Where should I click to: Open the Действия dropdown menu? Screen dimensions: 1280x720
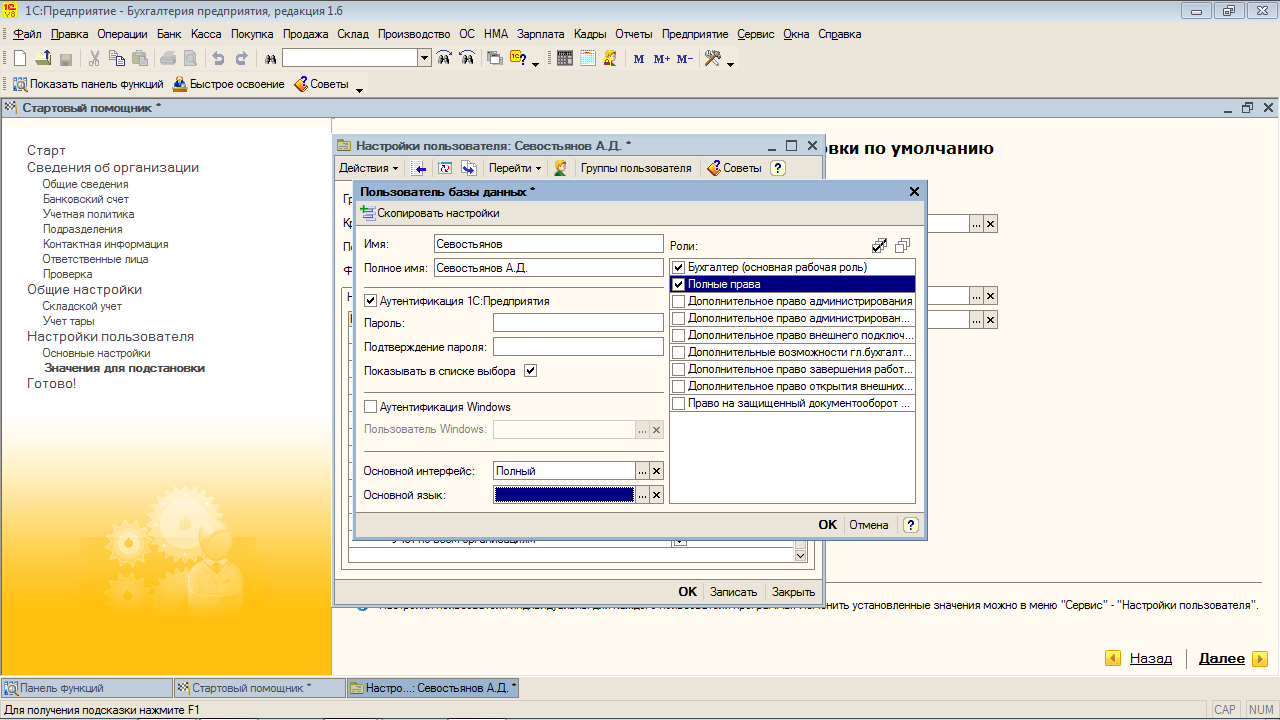point(368,168)
